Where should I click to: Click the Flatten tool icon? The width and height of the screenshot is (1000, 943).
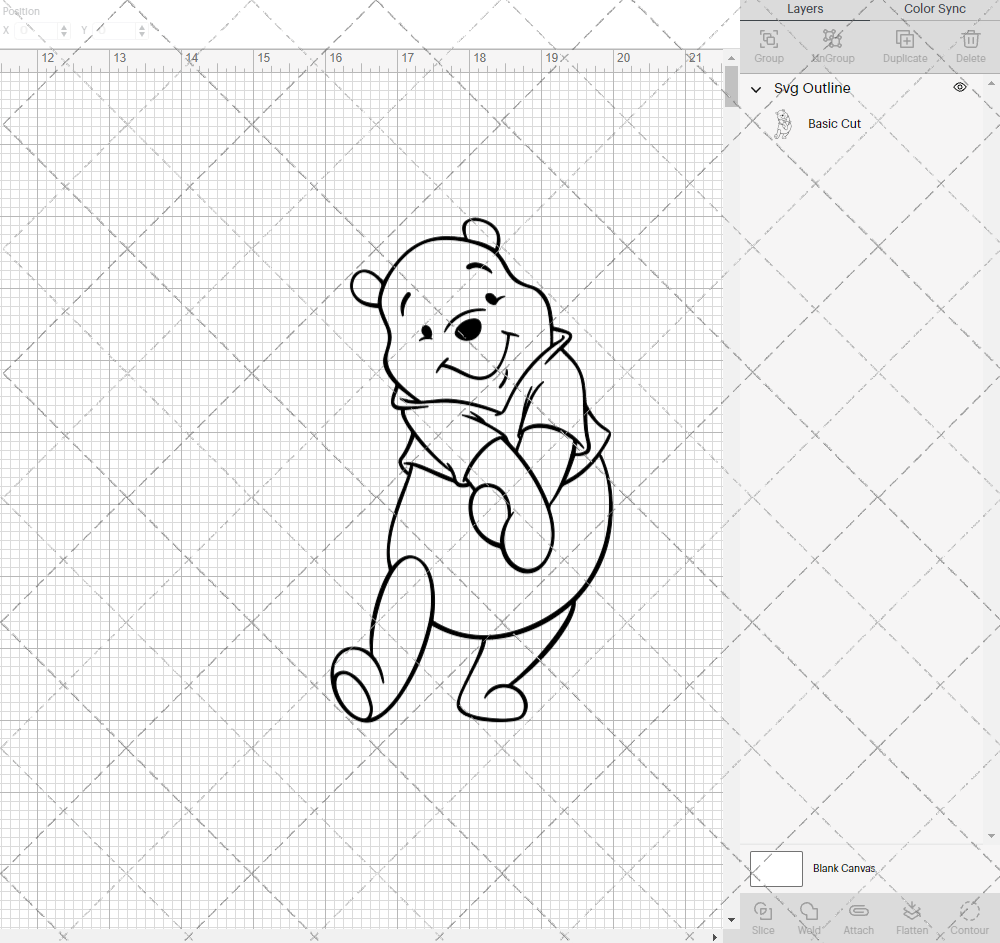(x=912, y=911)
